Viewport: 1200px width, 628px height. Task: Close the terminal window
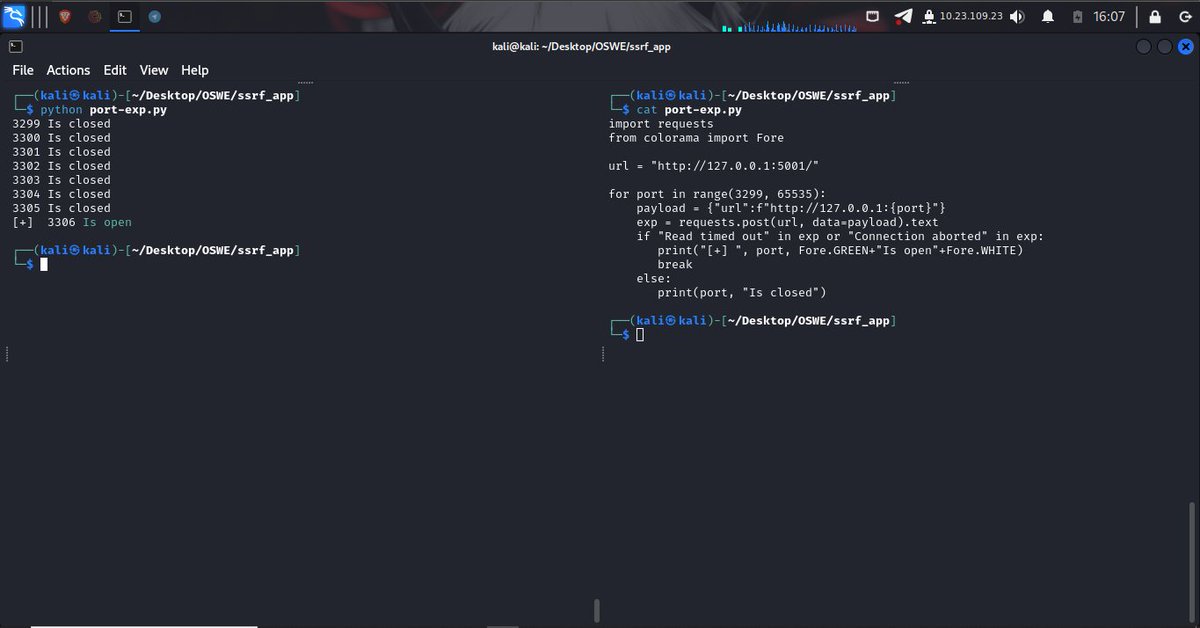coord(1184,47)
